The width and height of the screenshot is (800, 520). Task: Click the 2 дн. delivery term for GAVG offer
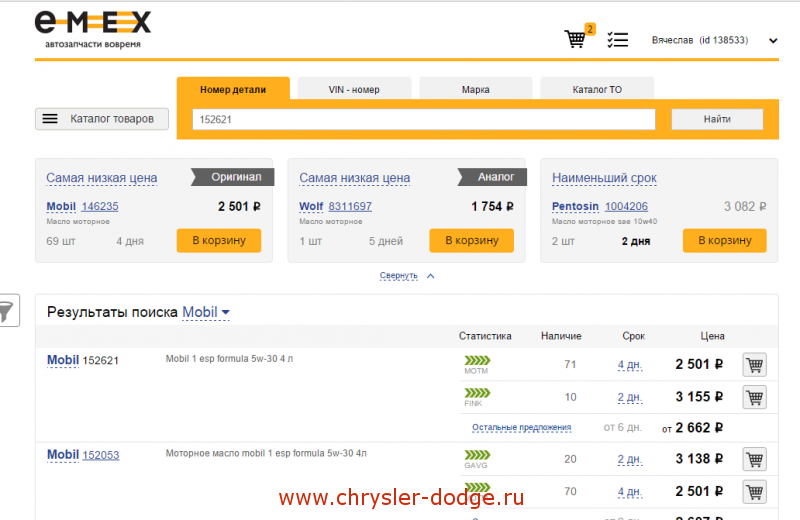click(x=630, y=459)
